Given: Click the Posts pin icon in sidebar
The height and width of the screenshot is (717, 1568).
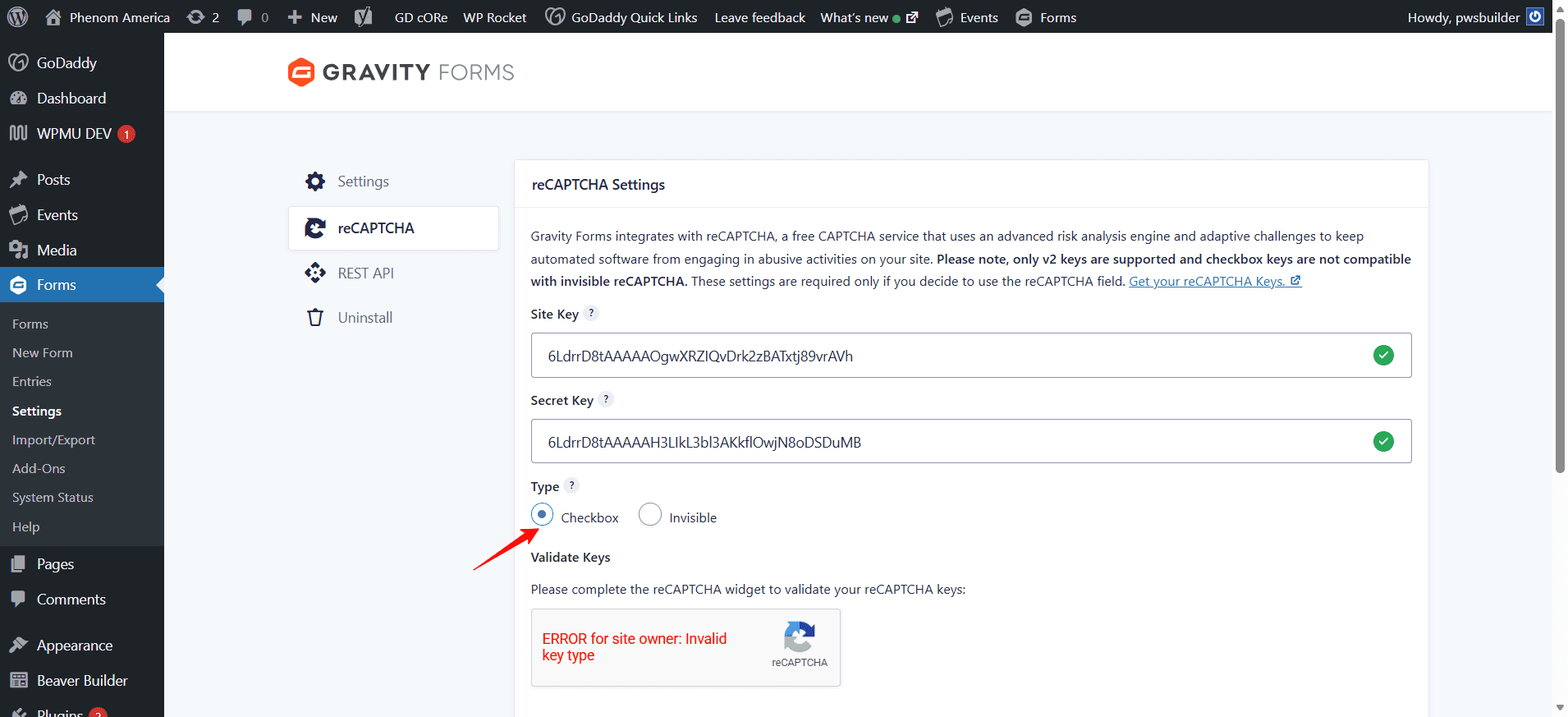Looking at the screenshot, I should click(18, 179).
